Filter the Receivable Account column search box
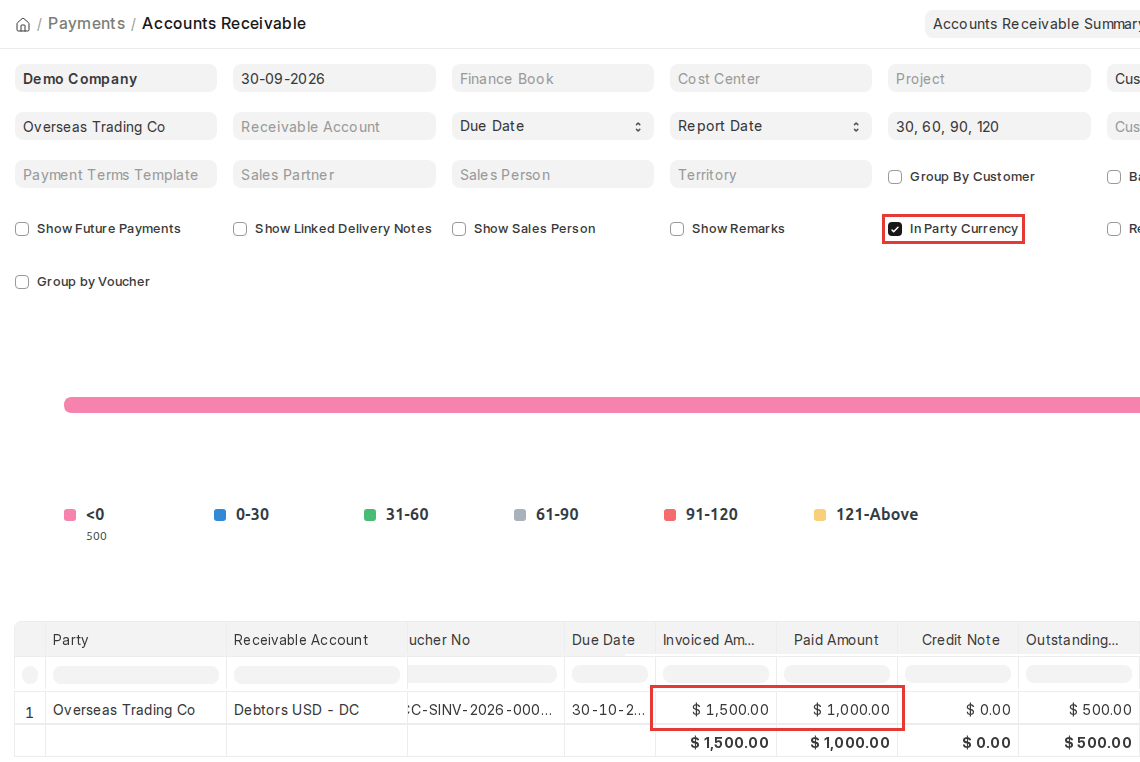This screenshot has width=1140, height=762. pyautogui.click(x=317, y=675)
